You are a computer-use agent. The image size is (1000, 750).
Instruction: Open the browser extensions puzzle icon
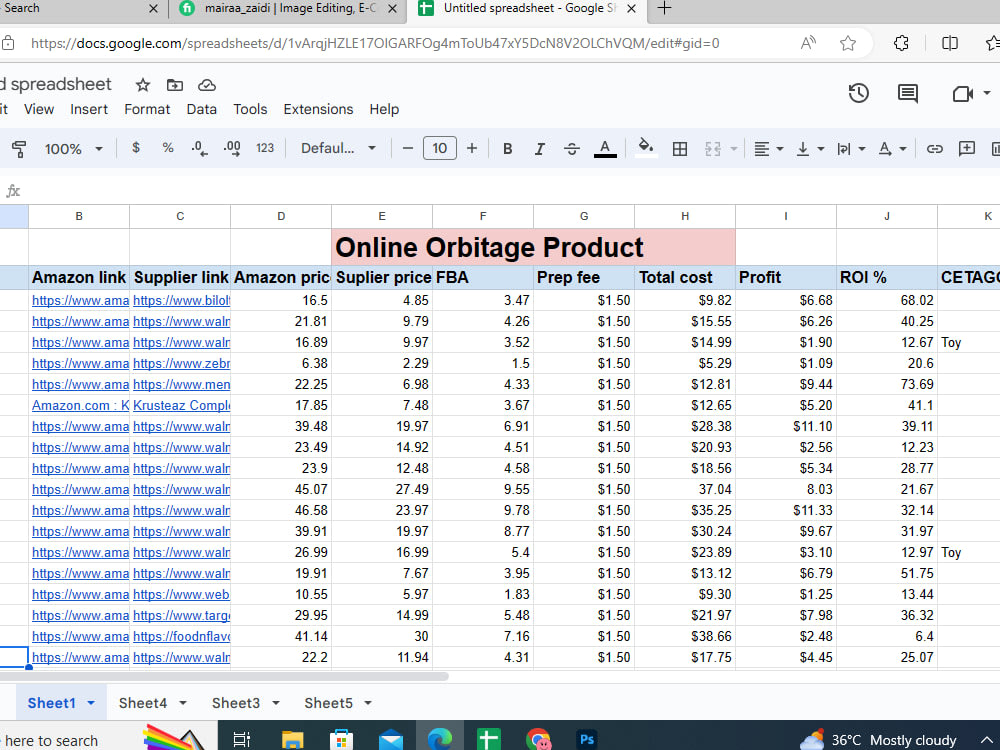[x=901, y=43]
